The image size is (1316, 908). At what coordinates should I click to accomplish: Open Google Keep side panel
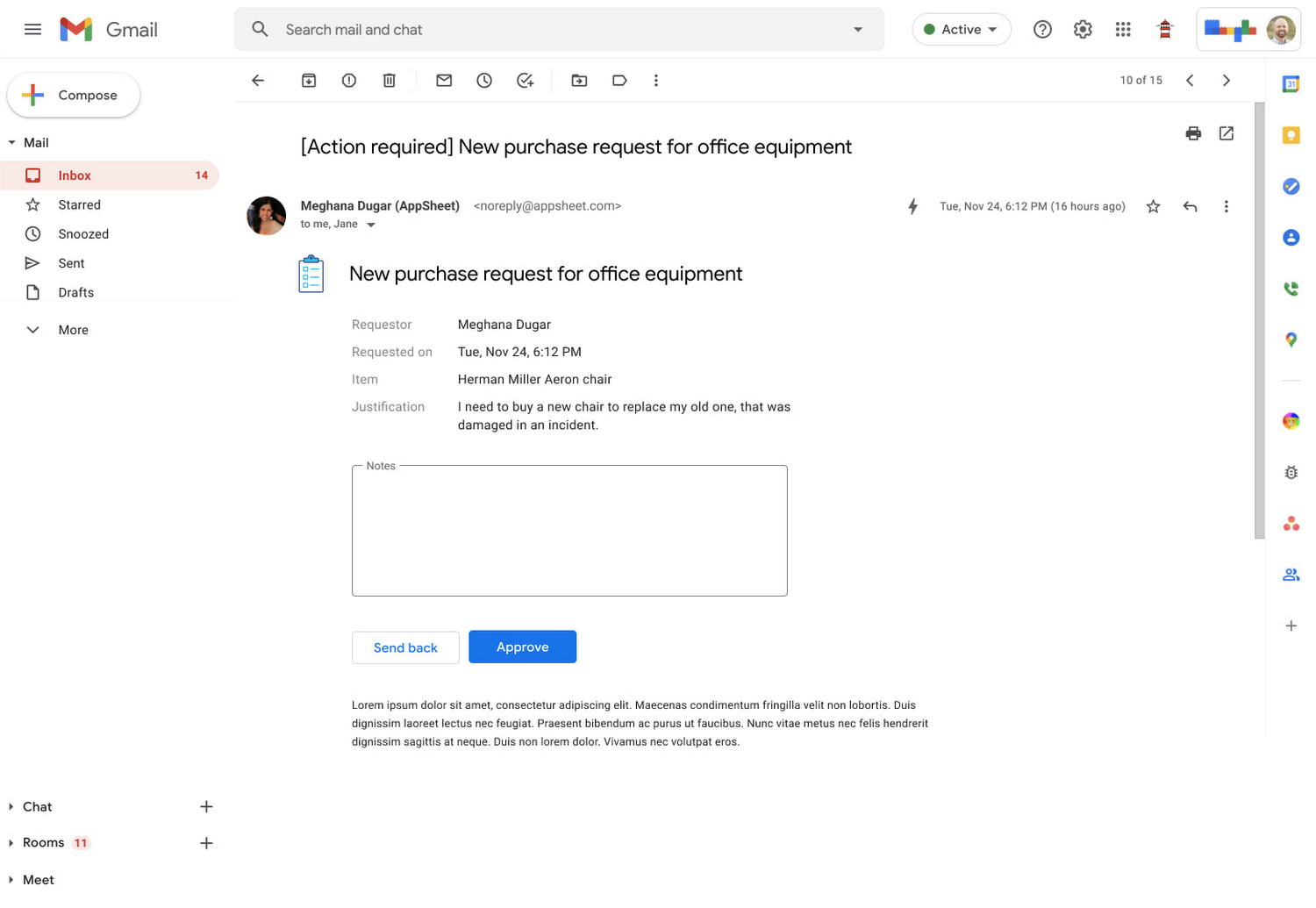pyautogui.click(x=1291, y=135)
